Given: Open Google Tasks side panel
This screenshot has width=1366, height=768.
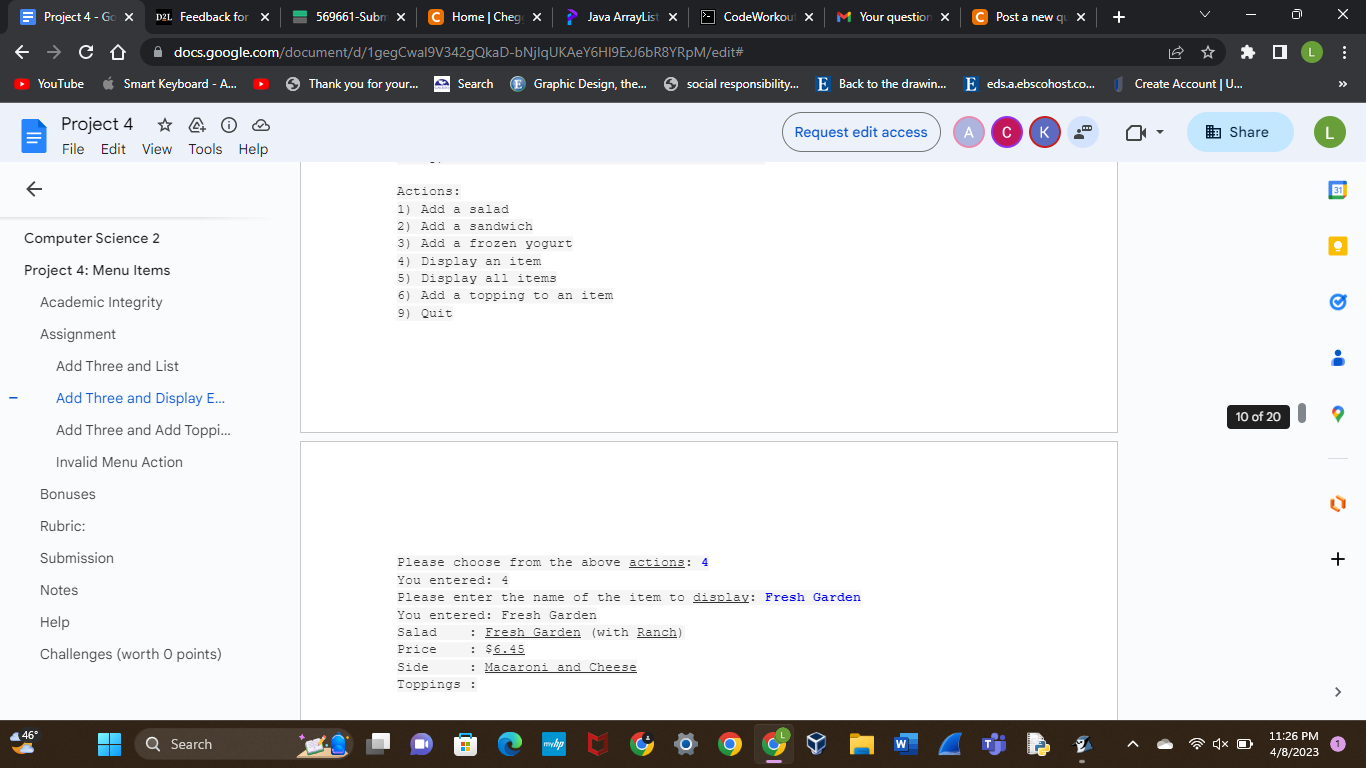Looking at the screenshot, I should click(1338, 301).
